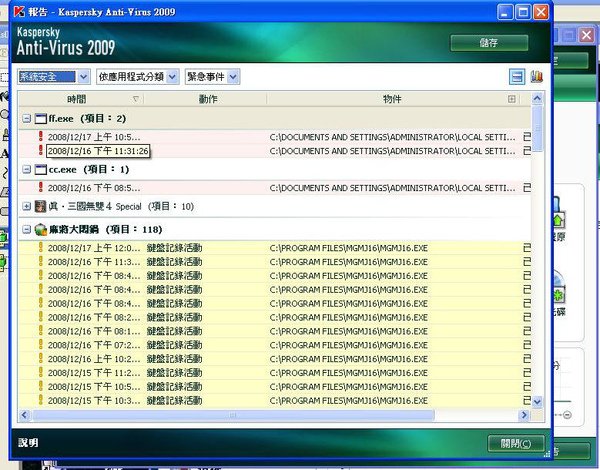The image size is (600, 470).
Task: Click yellow warning icon on 2008/12/15 下午 10:3 row
Action: pos(41,400)
